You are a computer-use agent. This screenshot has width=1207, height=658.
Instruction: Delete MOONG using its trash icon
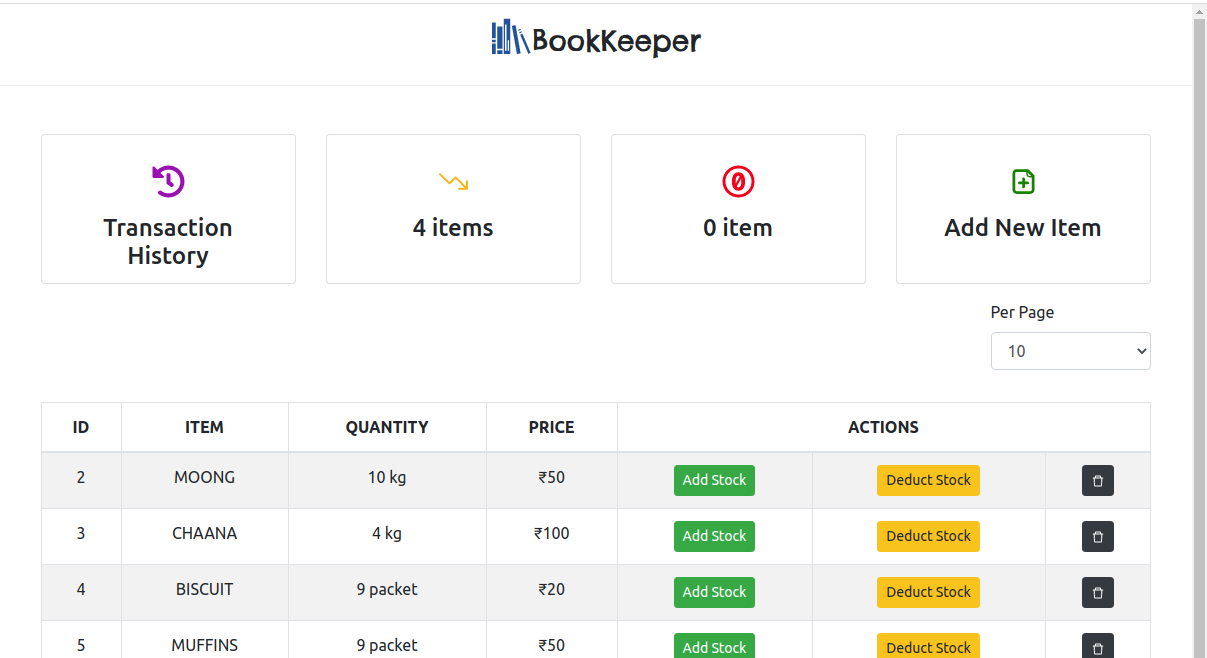click(1098, 480)
